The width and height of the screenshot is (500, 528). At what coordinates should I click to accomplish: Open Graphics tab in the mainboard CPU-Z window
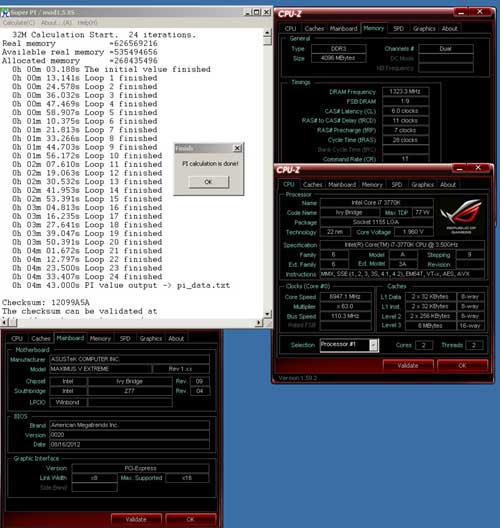pyautogui.click(x=151, y=338)
